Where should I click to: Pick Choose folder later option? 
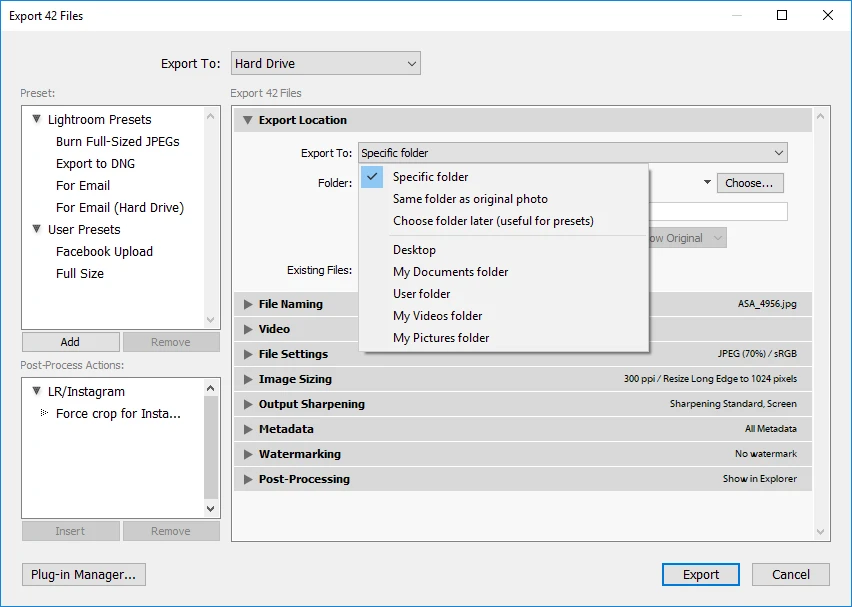504,221
